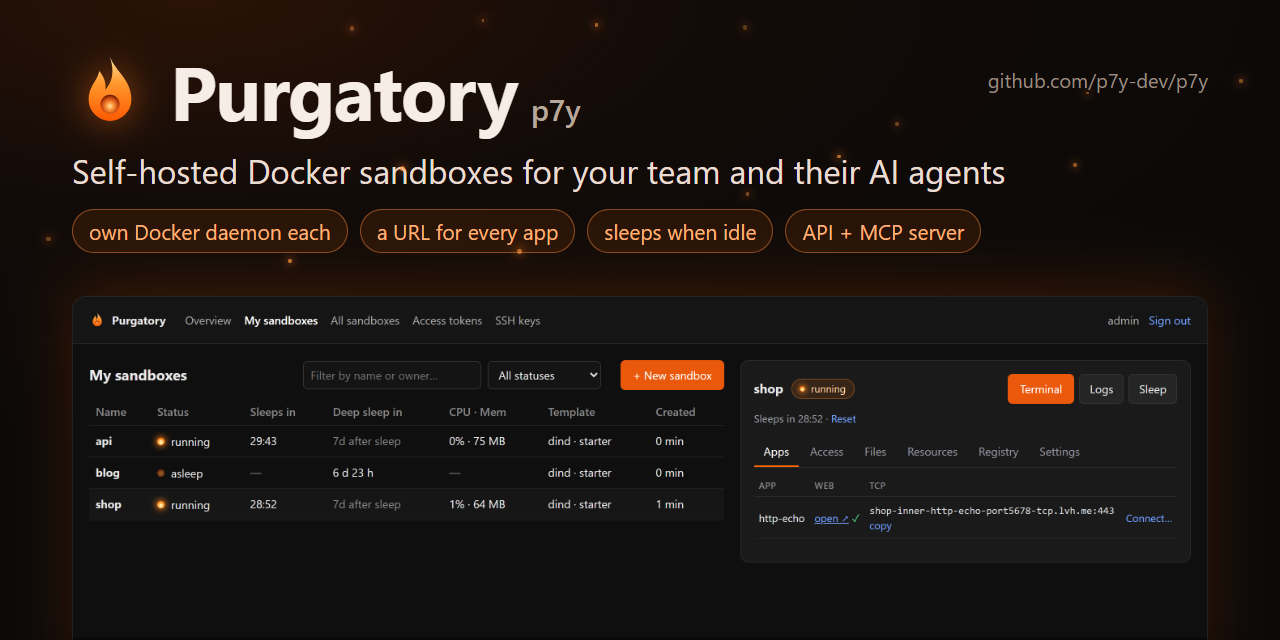Click the large Purgatory flame logo
The image size is (1280, 640).
click(x=110, y=92)
